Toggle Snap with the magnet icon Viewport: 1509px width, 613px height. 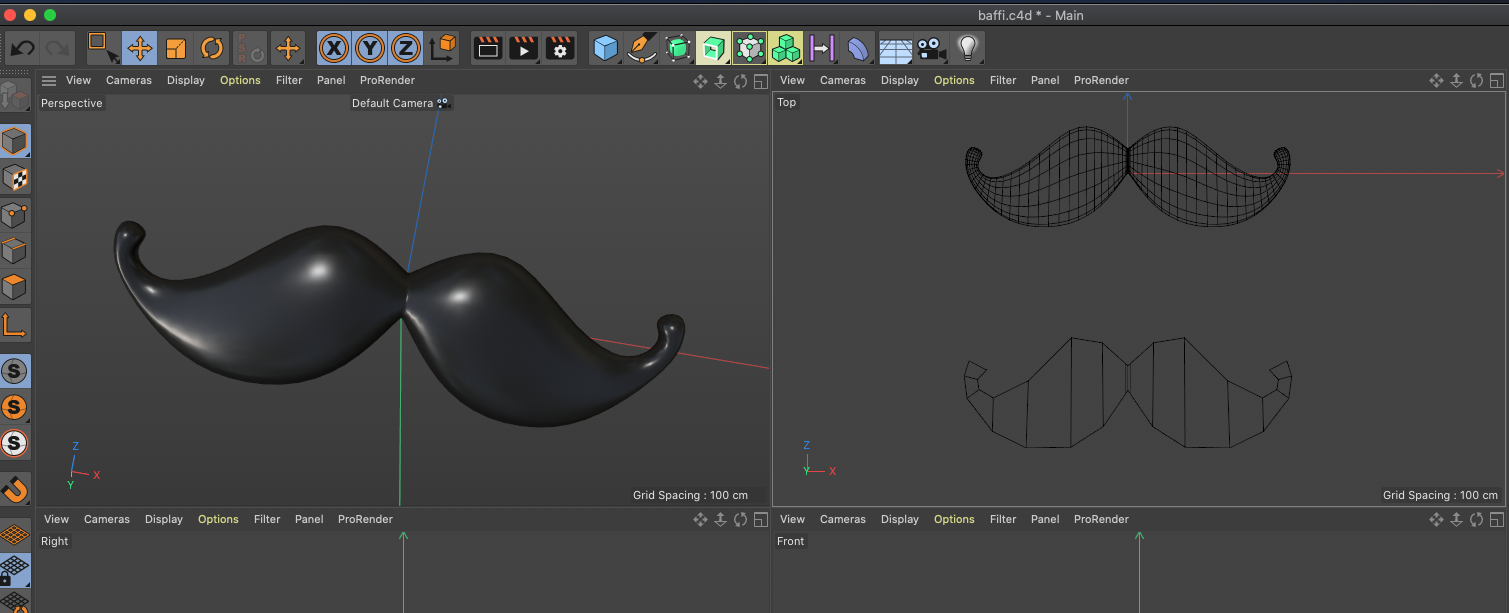[15, 489]
